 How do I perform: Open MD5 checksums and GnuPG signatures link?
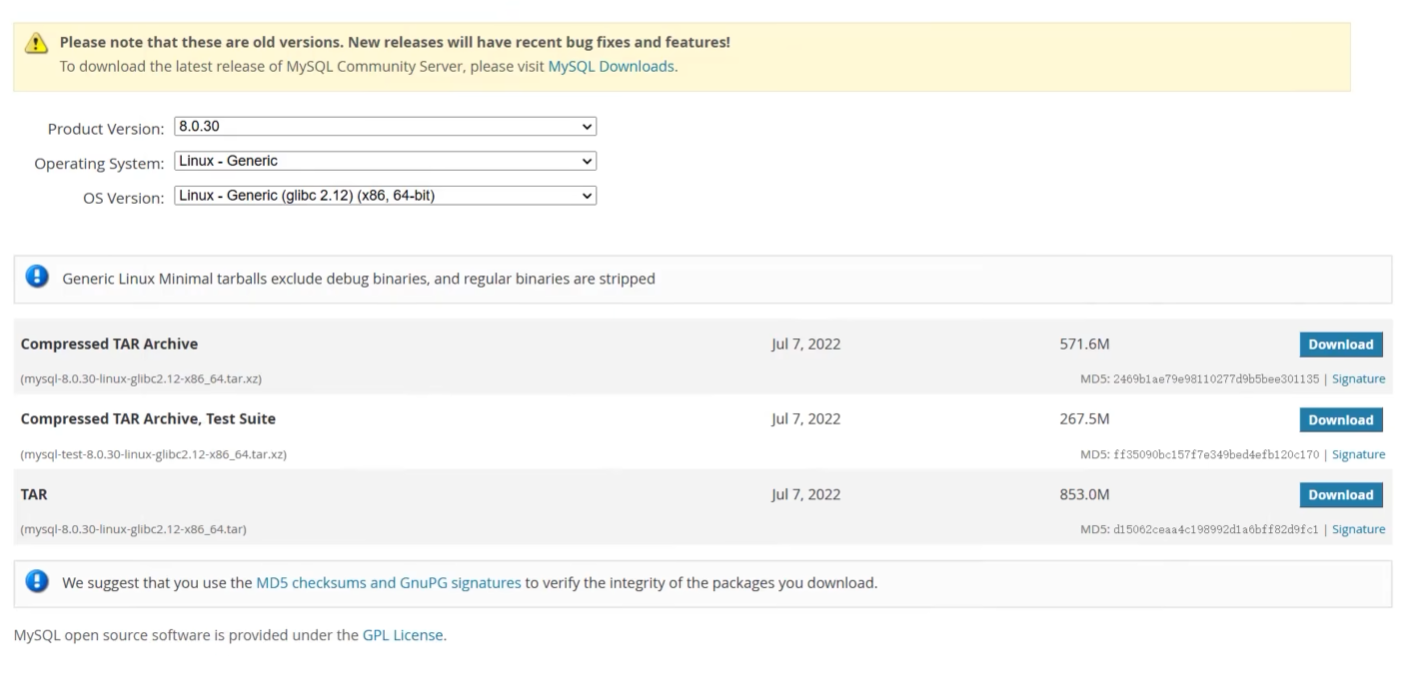[x=389, y=582]
